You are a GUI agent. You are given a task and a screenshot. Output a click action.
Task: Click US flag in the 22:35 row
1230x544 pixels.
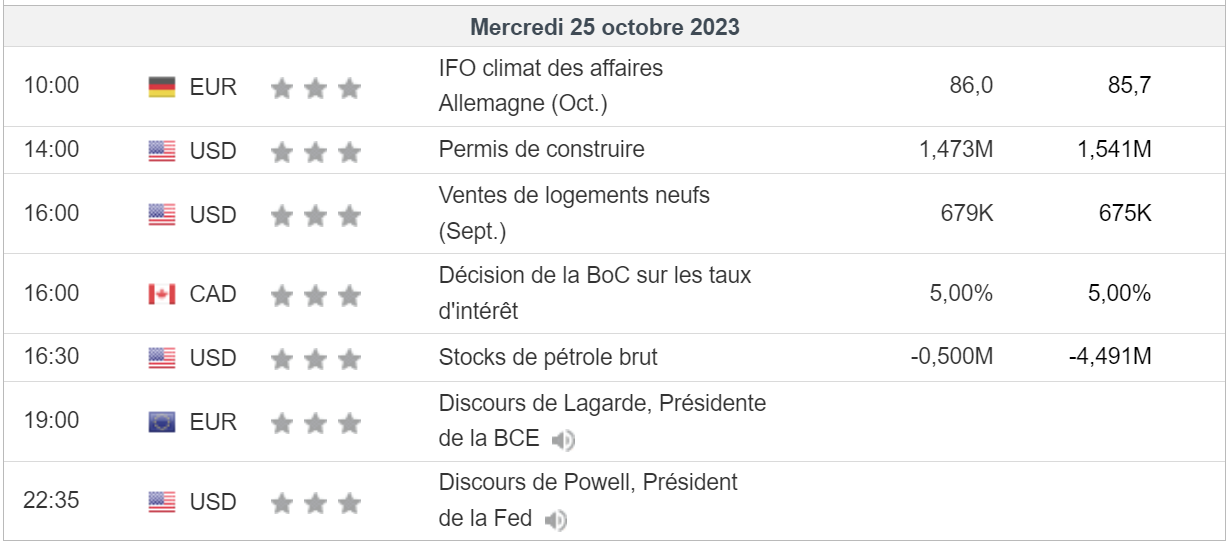pyautogui.click(x=161, y=502)
